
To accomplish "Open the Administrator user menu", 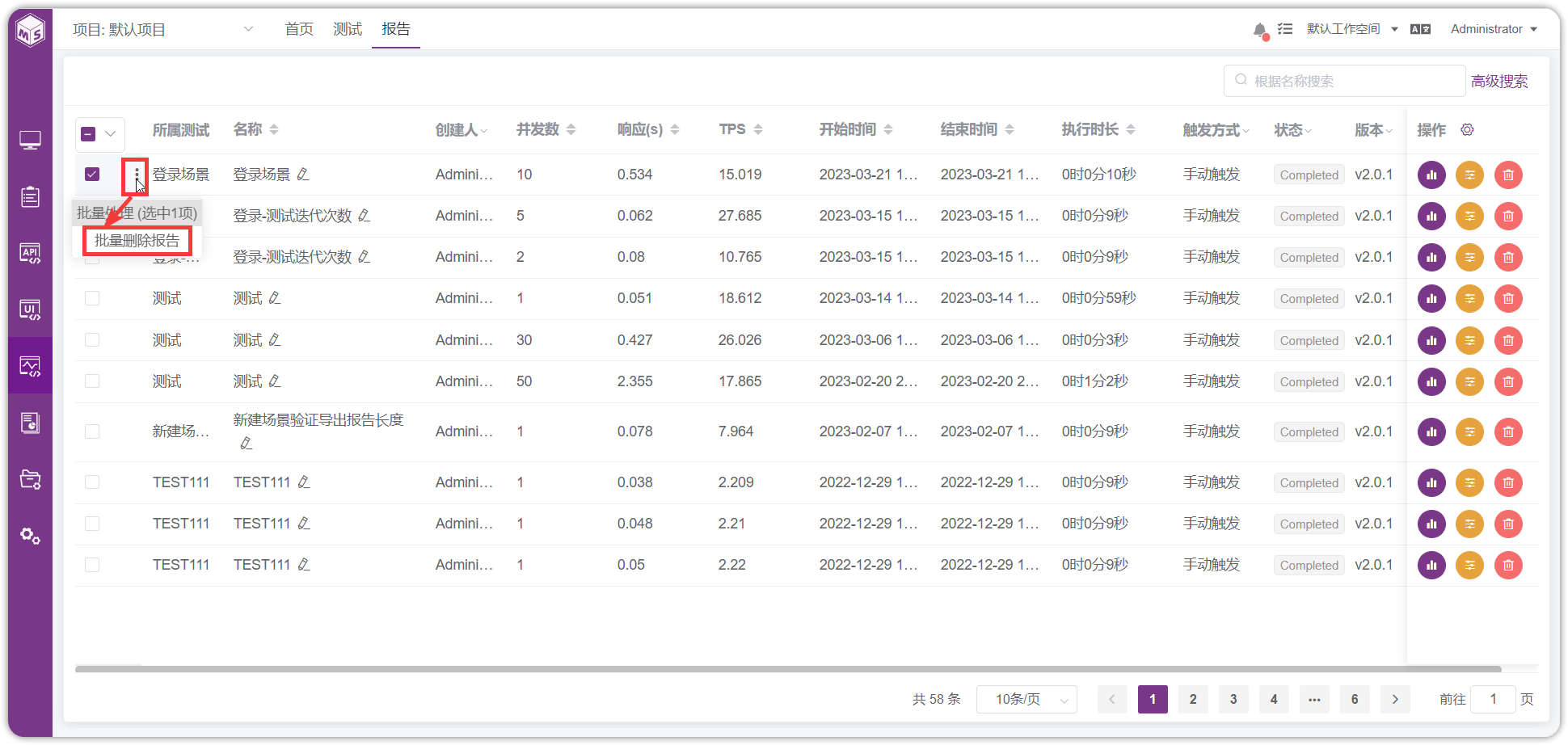I will click(x=1494, y=29).
